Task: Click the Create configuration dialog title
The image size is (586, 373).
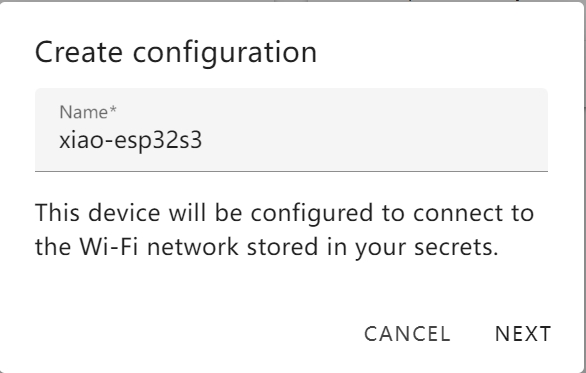Action: pos(176,53)
